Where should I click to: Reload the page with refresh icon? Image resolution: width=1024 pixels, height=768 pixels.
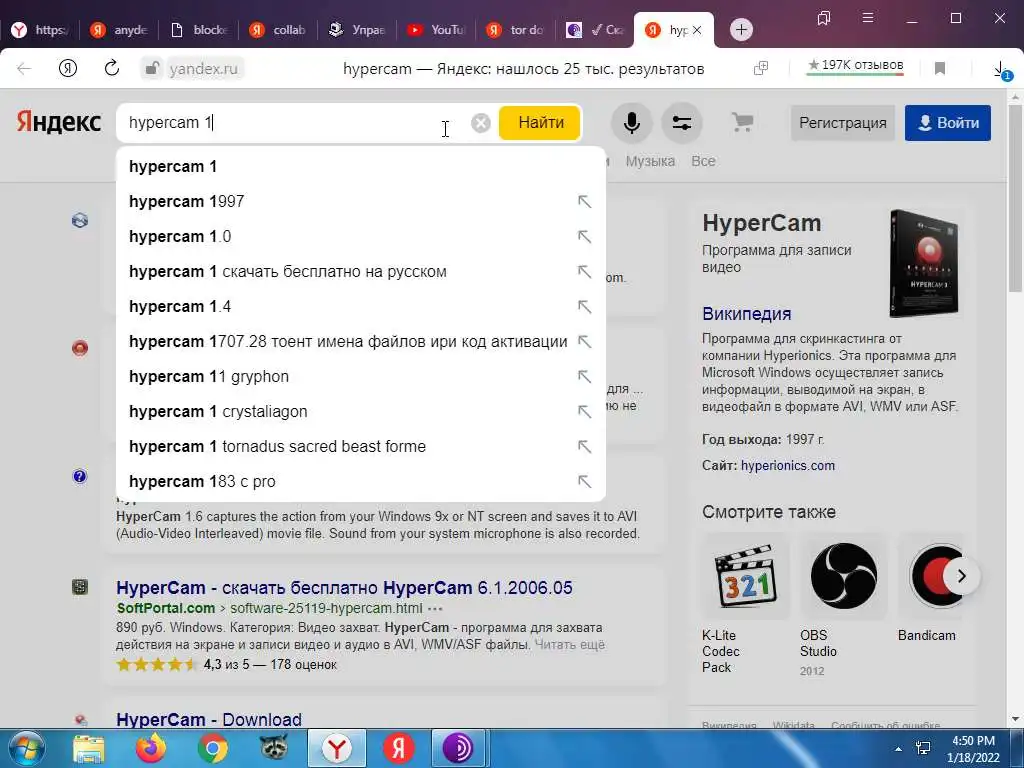[x=112, y=67]
